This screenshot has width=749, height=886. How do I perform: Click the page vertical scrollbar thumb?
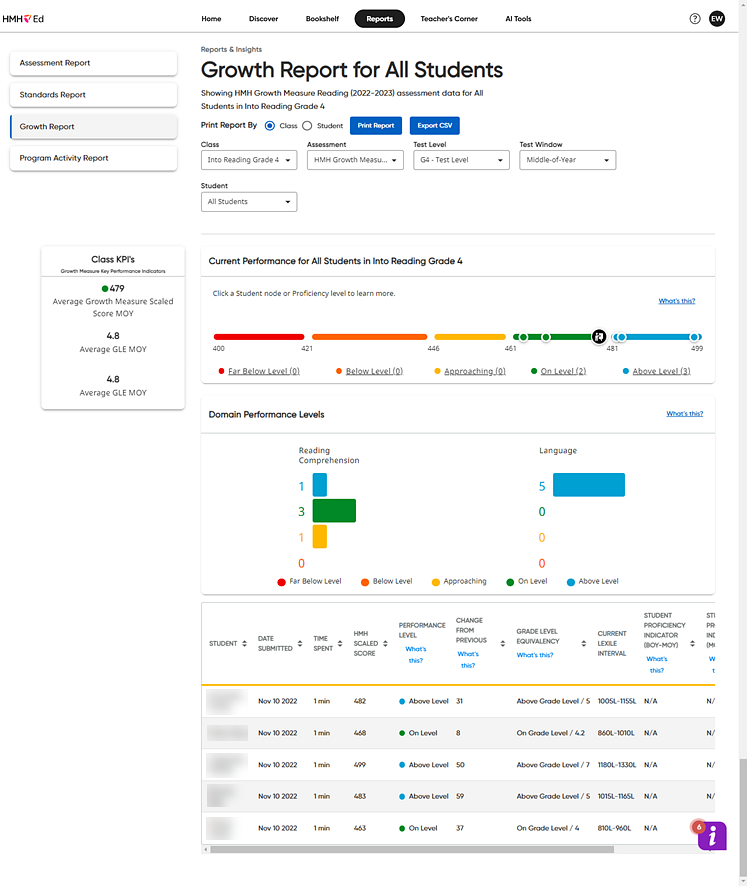point(743,818)
